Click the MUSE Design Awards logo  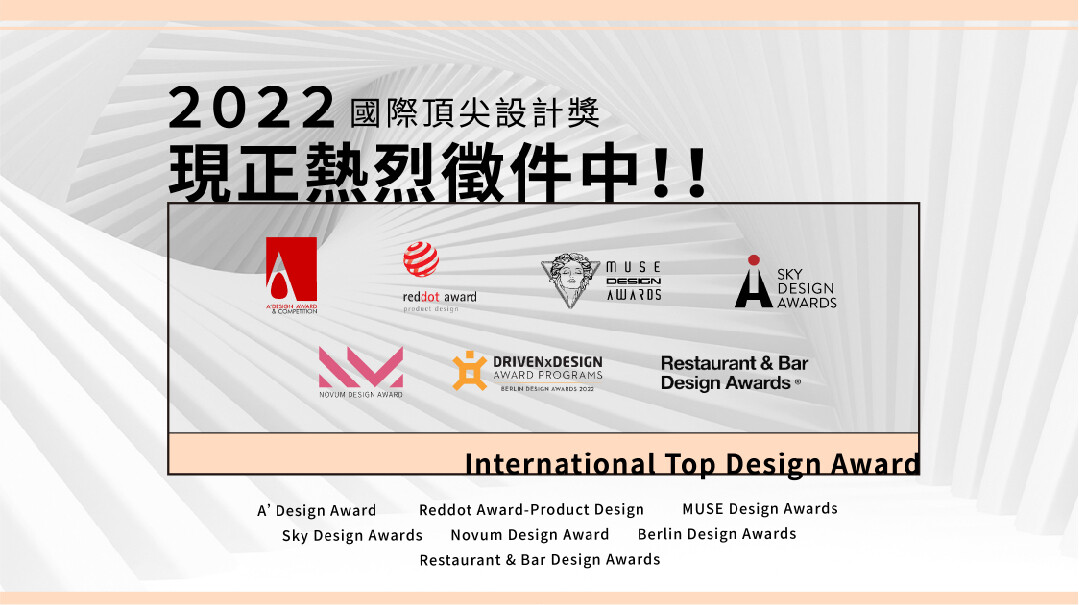[601, 281]
